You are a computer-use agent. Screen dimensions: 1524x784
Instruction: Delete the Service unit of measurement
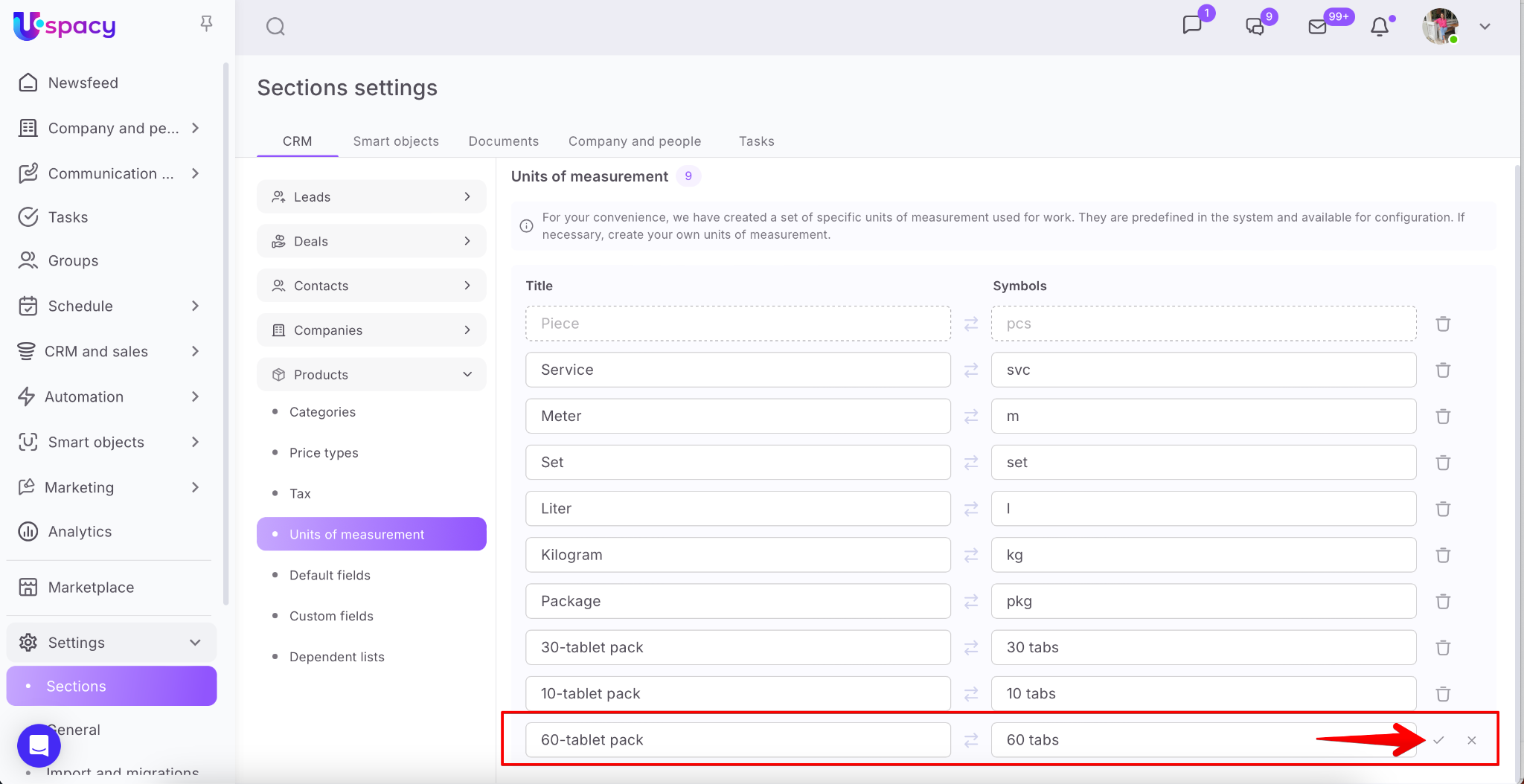(1442, 370)
